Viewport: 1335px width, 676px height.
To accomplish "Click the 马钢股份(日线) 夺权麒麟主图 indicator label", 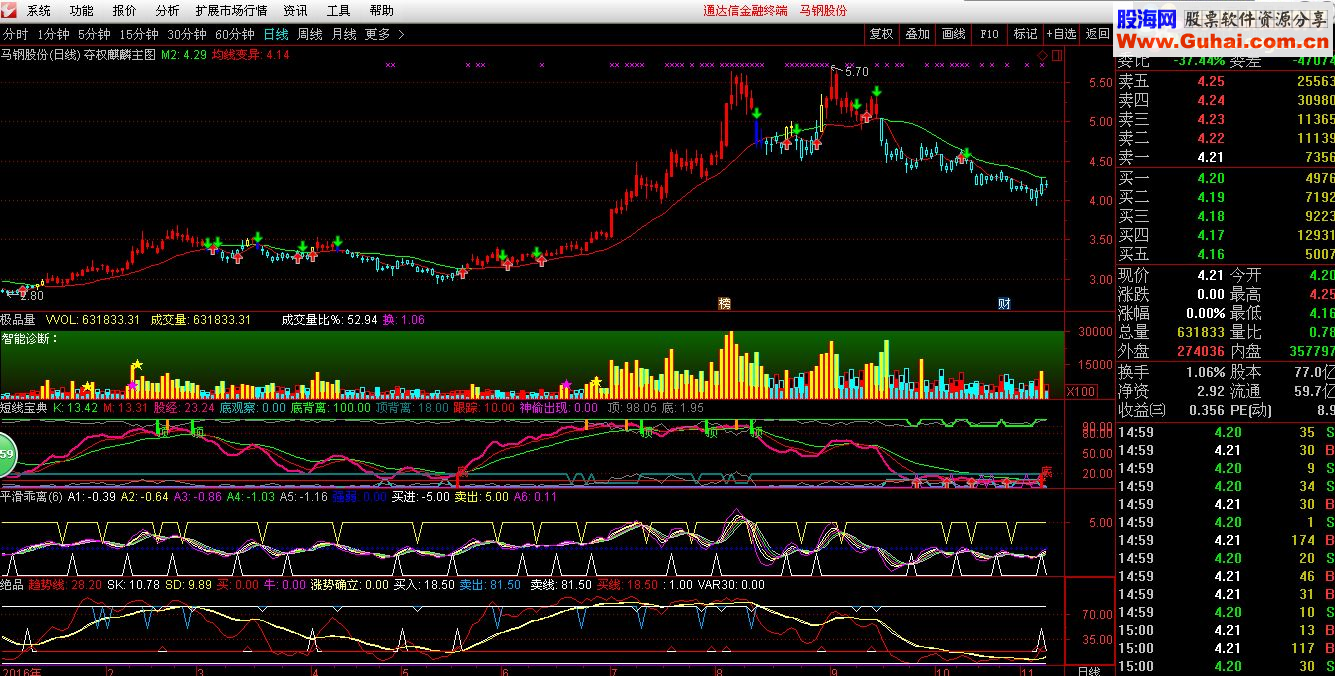I will pos(79,55).
